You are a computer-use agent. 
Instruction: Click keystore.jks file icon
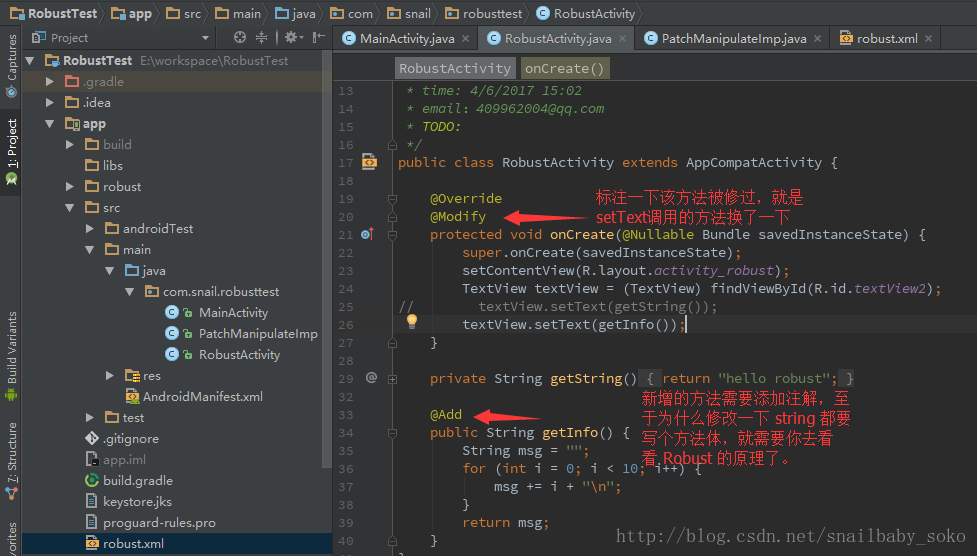pyautogui.click(x=92, y=501)
